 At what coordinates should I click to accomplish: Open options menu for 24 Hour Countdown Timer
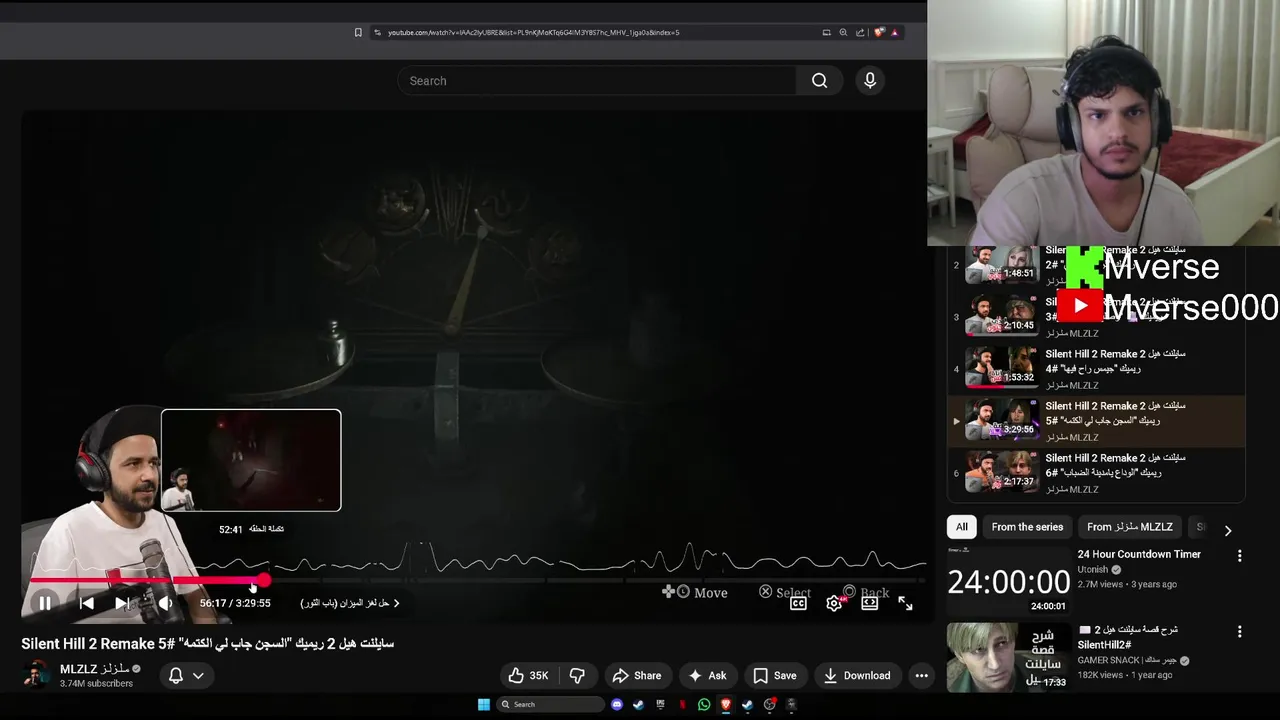tap(1239, 556)
